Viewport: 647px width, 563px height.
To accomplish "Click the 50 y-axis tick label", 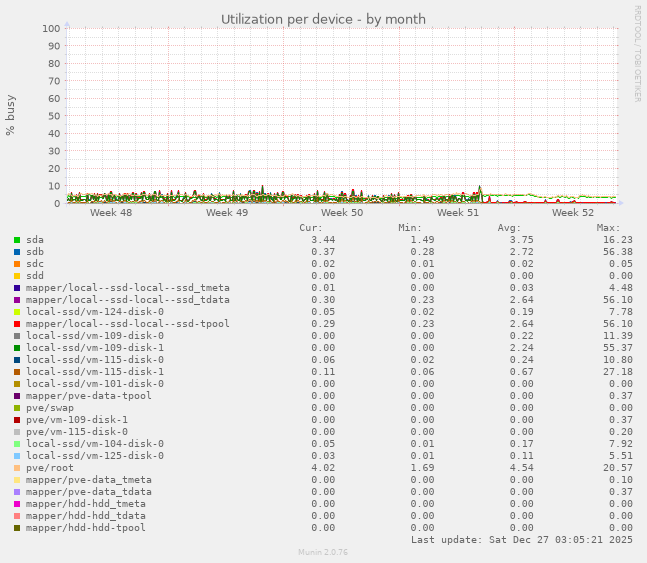I will (54, 116).
